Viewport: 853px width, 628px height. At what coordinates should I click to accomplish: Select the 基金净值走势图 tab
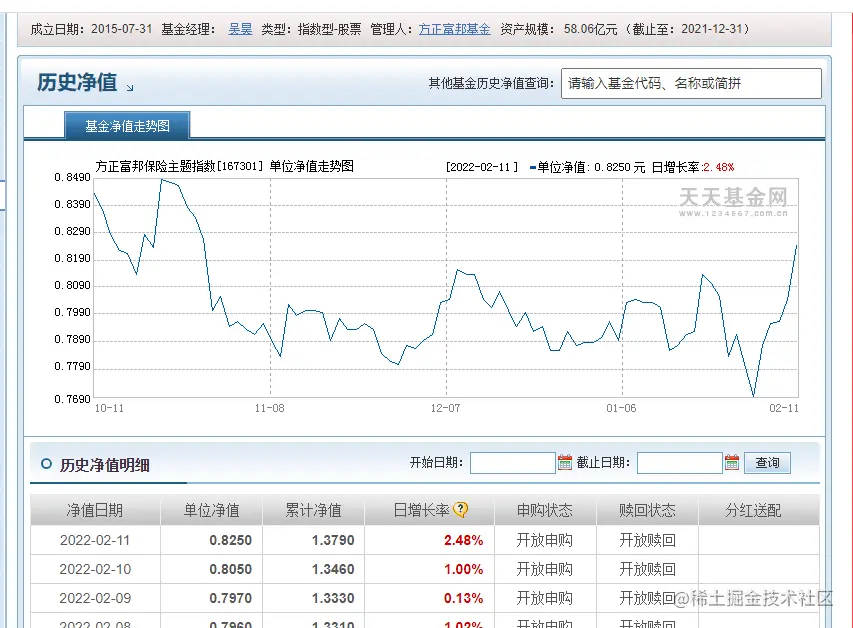(127, 126)
